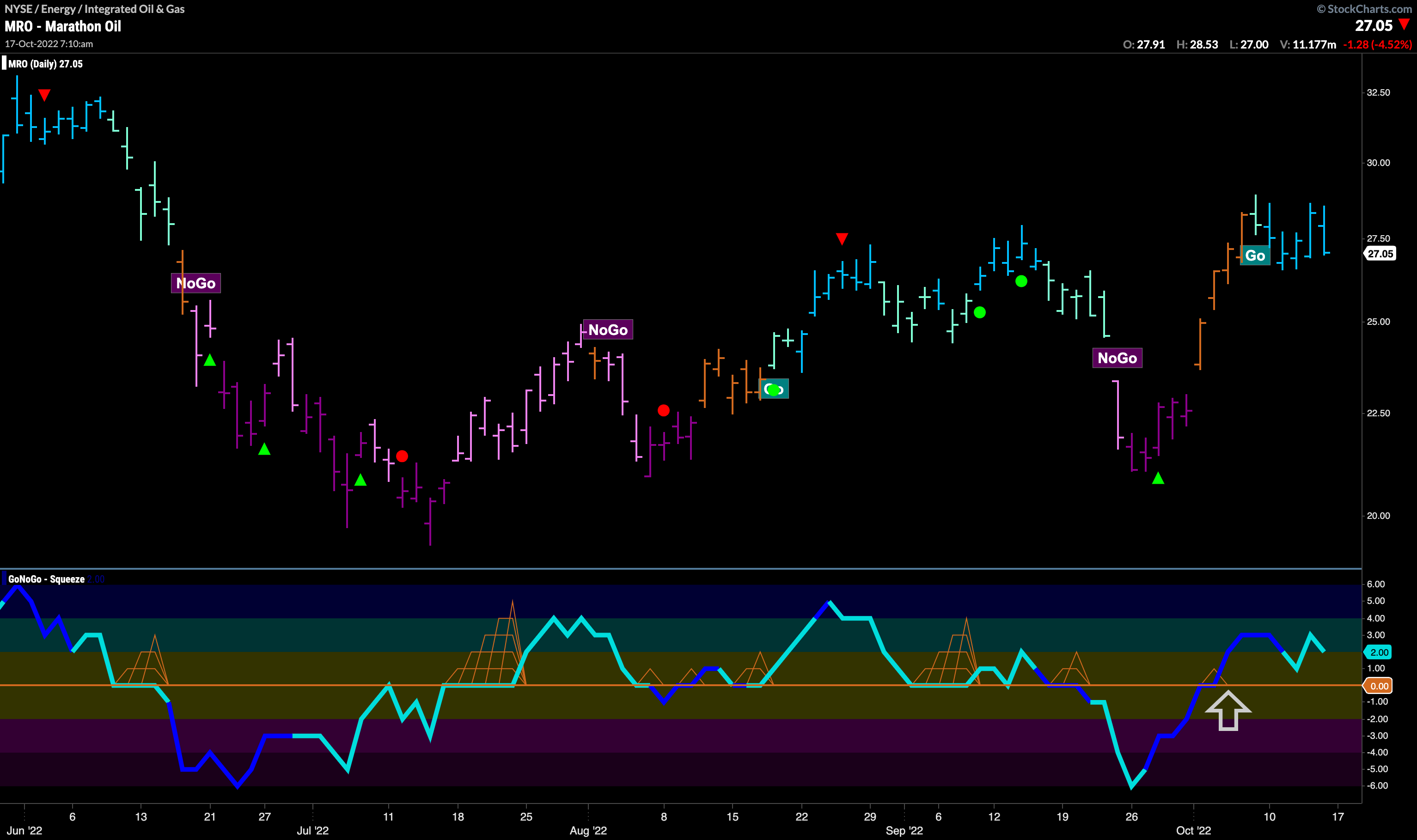Click the 29 date tick in August
This screenshot has width=1417, height=840.
click(x=870, y=817)
